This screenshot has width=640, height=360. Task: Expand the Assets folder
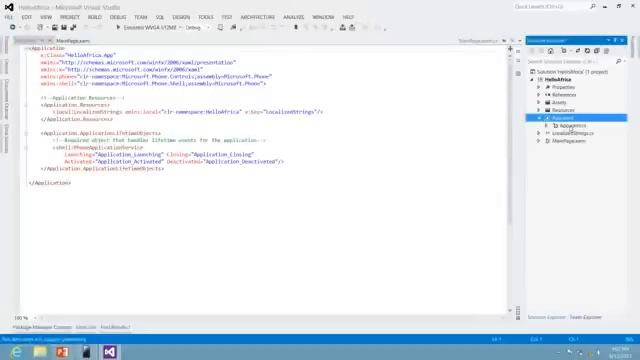(539, 102)
